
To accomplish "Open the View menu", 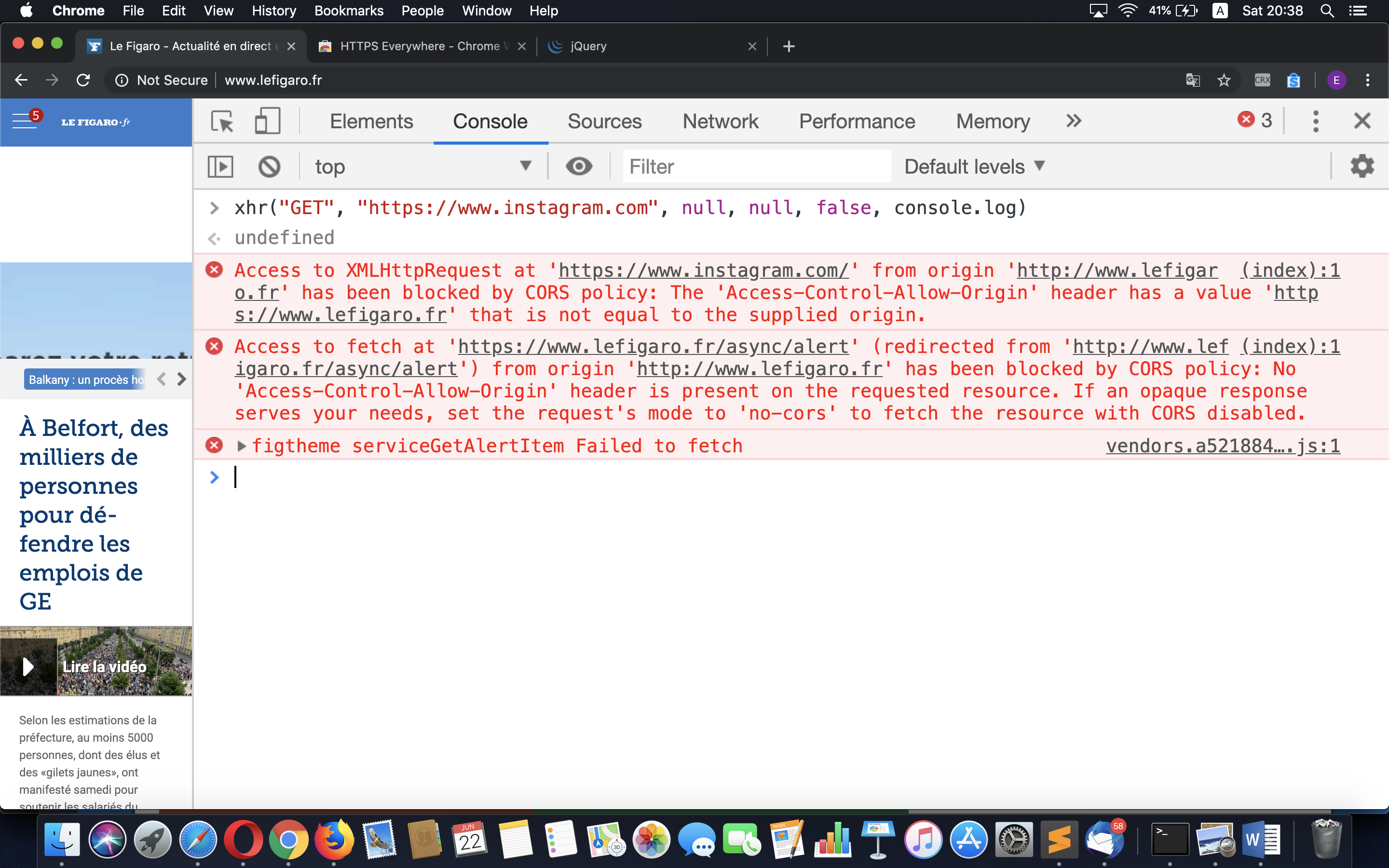I will (x=218, y=11).
